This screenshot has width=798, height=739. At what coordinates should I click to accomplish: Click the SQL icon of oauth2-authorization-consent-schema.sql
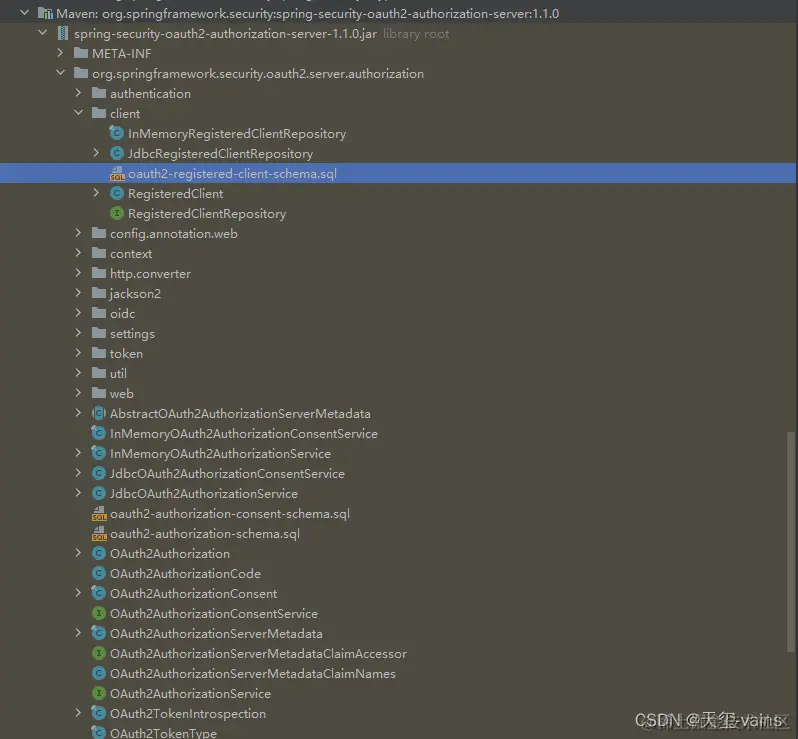[x=99, y=514]
